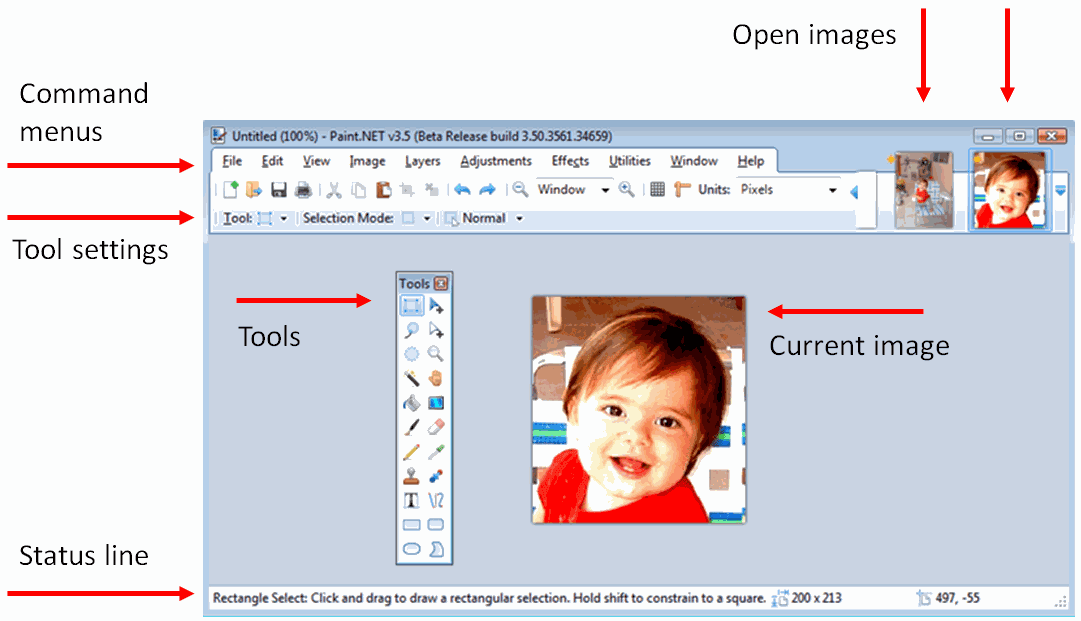This screenshot has width=1081, height=621.
Task: Select the Text tool
Action: tap(410, 500)
